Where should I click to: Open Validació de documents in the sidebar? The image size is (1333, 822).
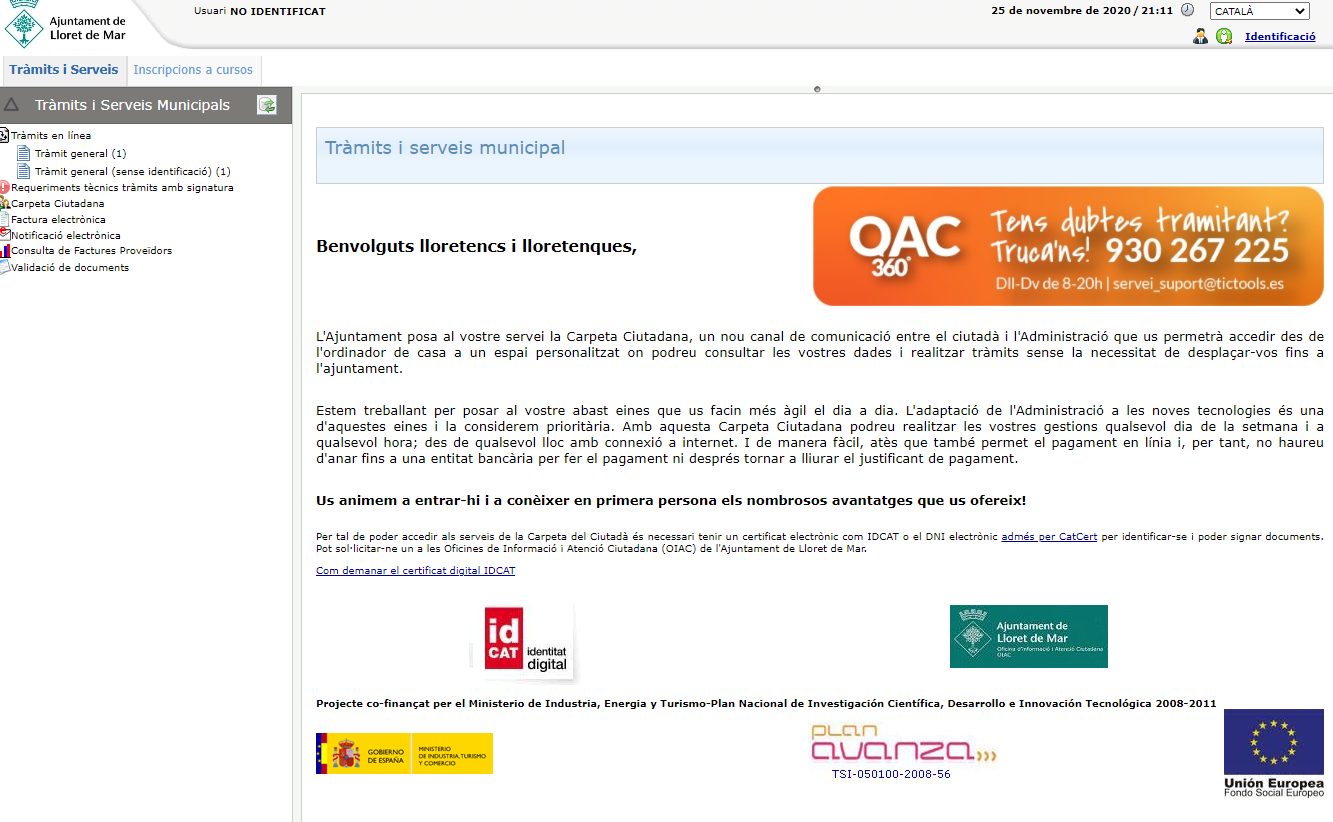[69, 267]
